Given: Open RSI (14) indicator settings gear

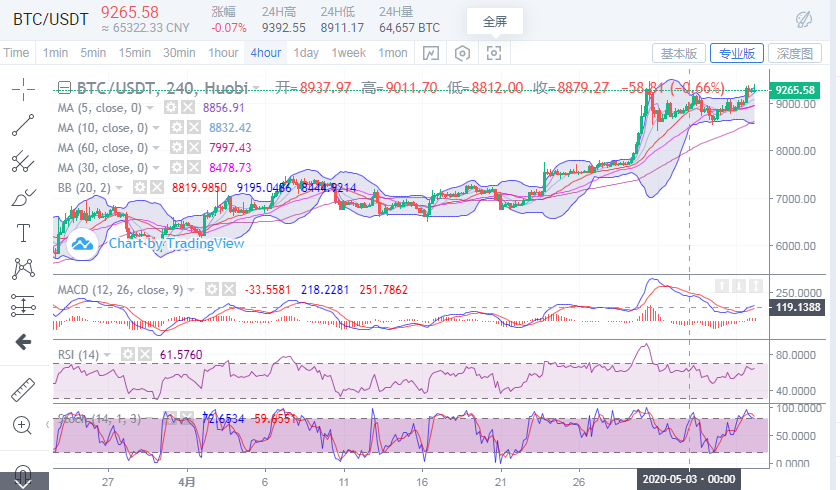Looking at the screenshot, I should (129, 354).
